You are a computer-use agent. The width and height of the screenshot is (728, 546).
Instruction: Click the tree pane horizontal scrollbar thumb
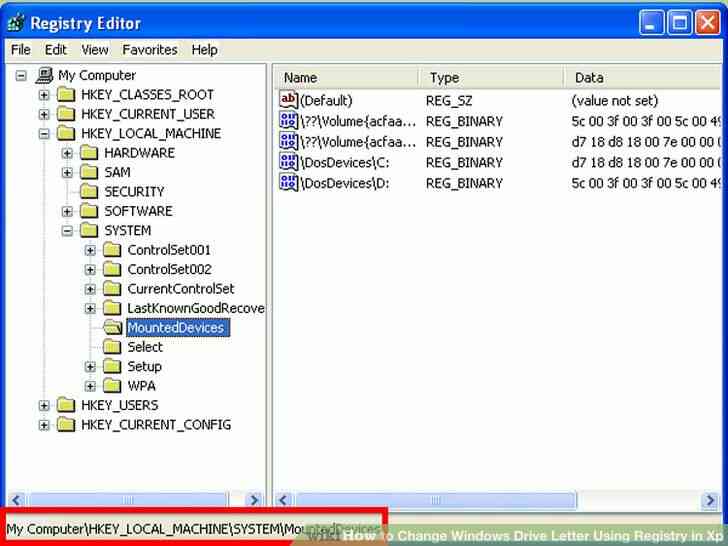pos(128,500)
